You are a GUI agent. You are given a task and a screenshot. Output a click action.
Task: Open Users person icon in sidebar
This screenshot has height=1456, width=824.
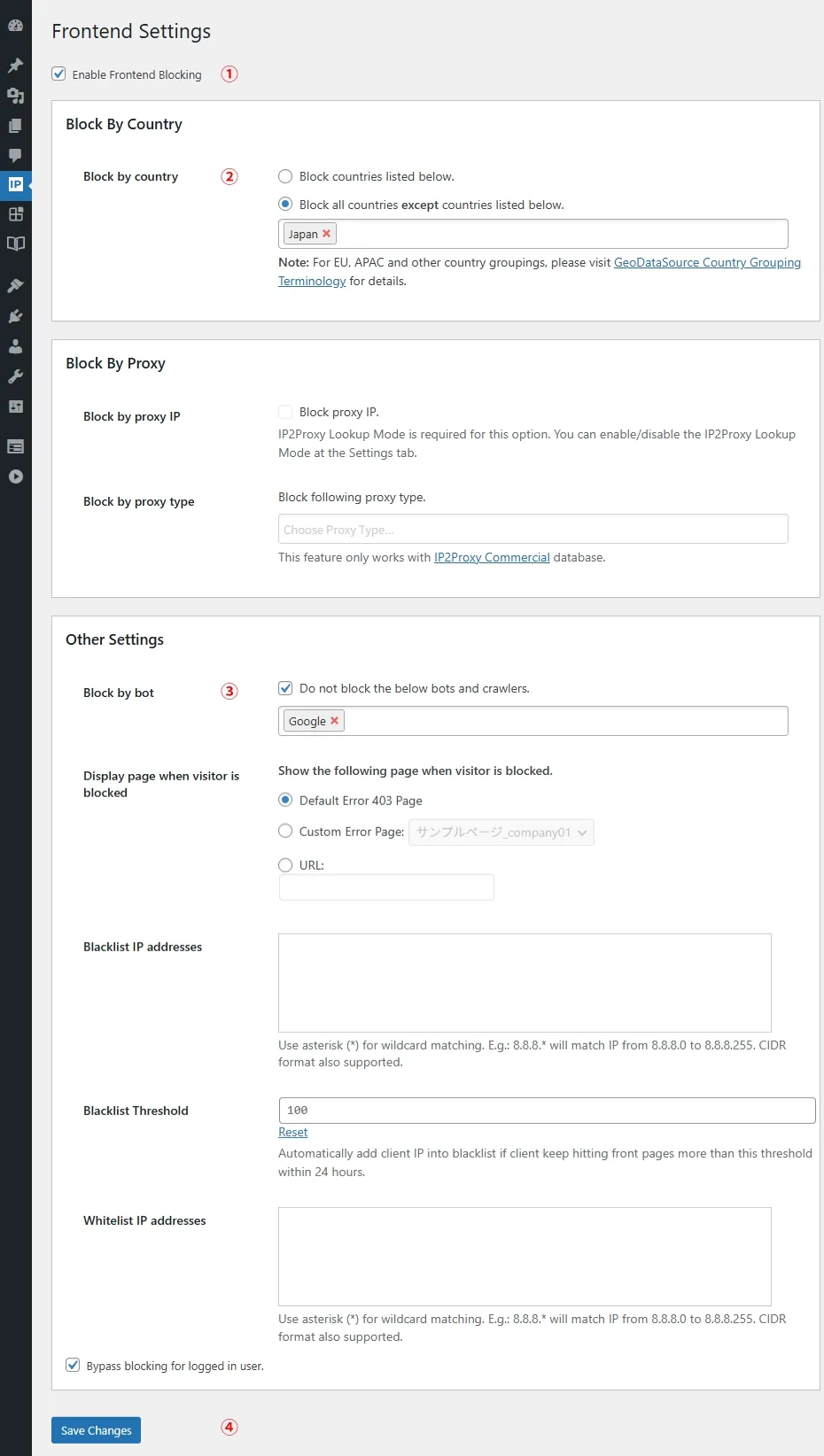[x=15, y=346]
